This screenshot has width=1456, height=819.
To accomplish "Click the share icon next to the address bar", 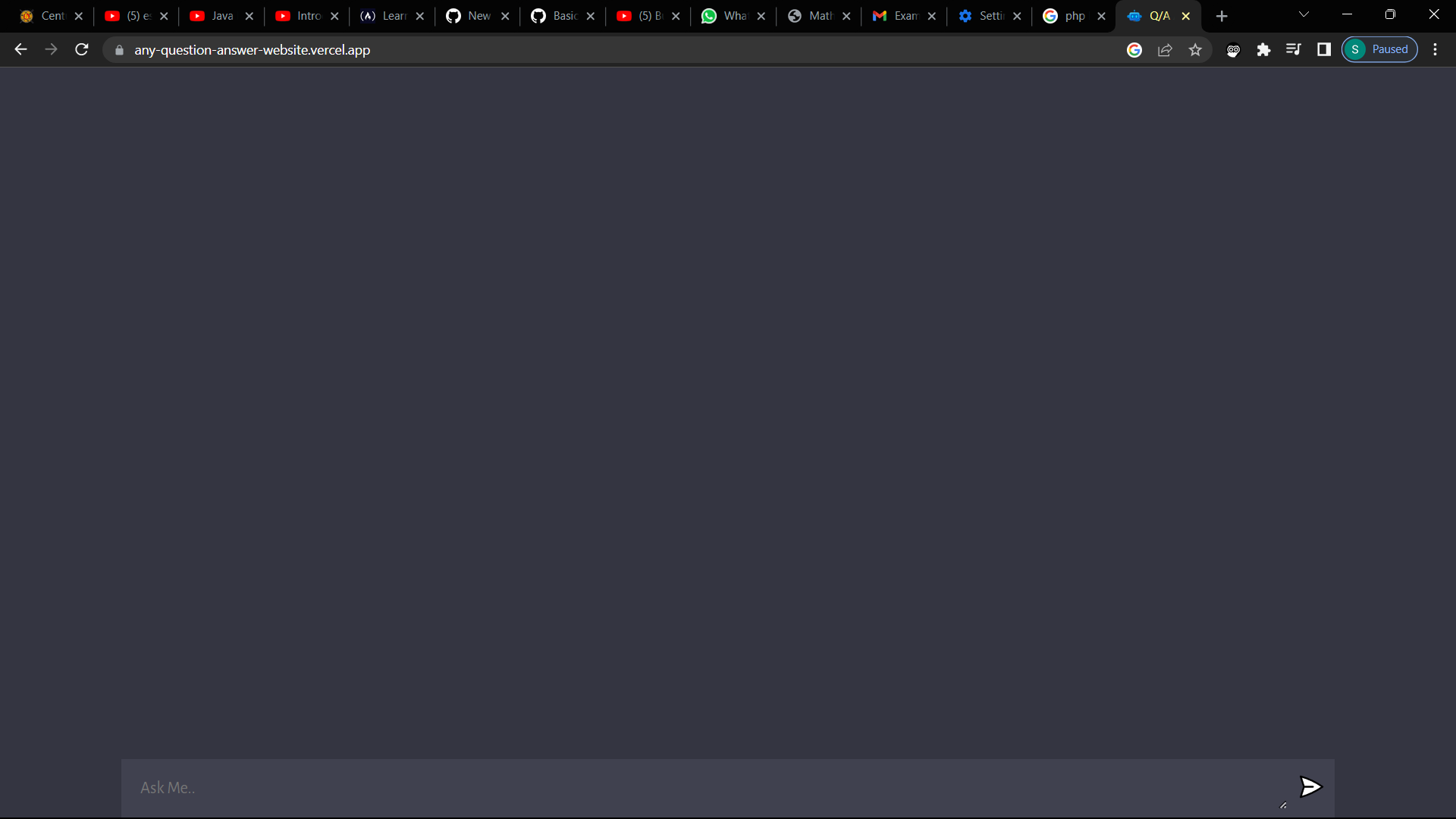I will (x=1166, y=49).
